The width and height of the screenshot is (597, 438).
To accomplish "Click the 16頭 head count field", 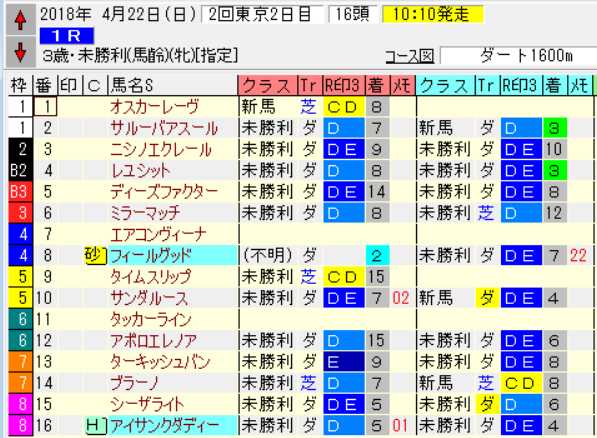I will coord(353,14).
